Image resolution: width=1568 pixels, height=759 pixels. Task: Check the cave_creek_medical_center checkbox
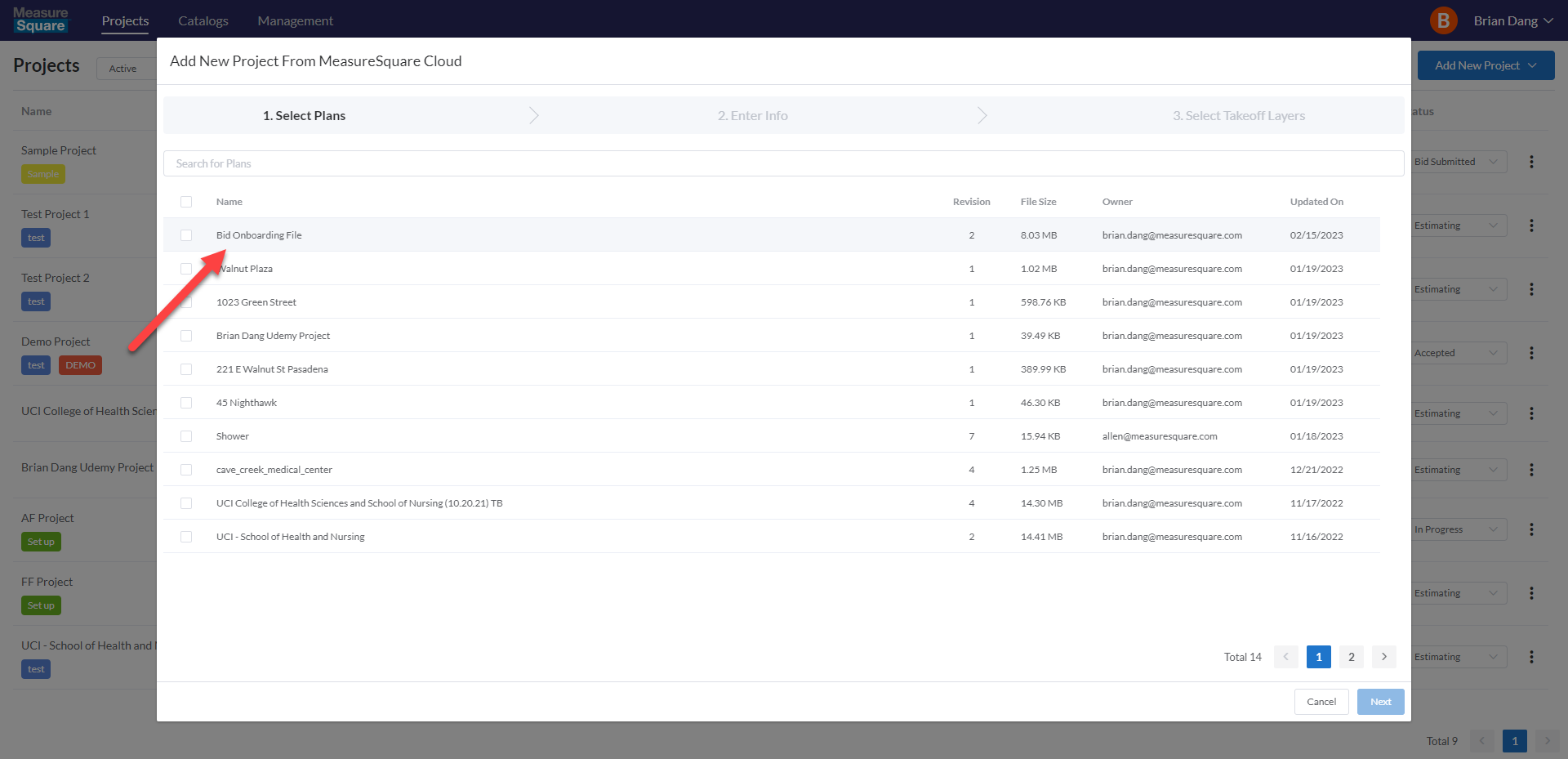(x=186, y=470)
